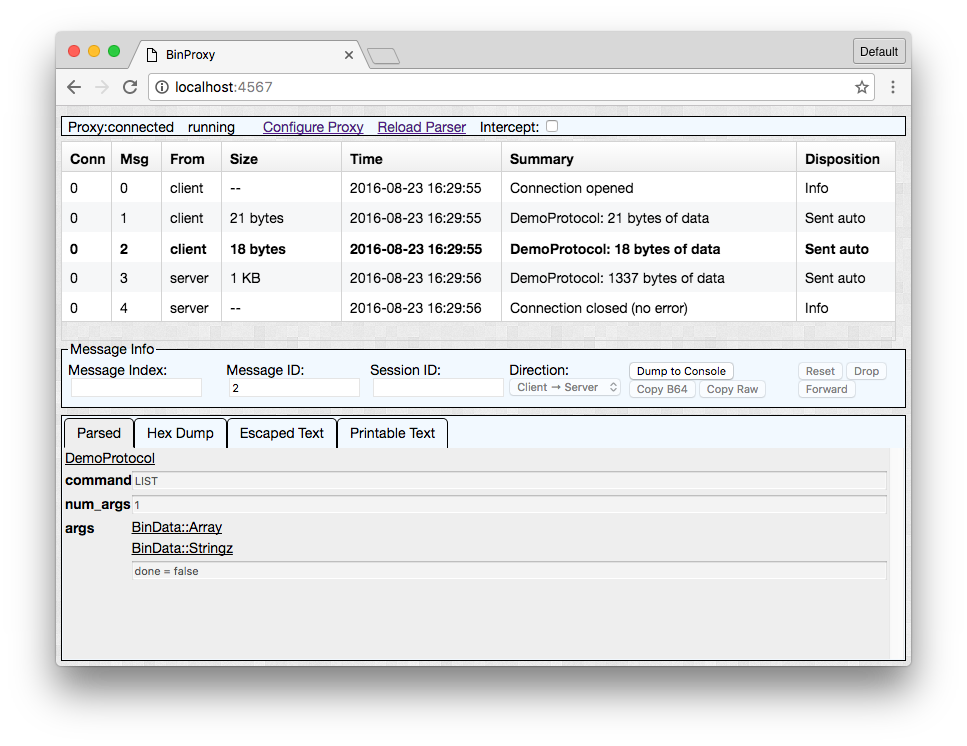Screen dimensions: 967x746
Task: Select 'DemoProtocol: 18 bytes of data' row
Action: [x=478, y=249]
